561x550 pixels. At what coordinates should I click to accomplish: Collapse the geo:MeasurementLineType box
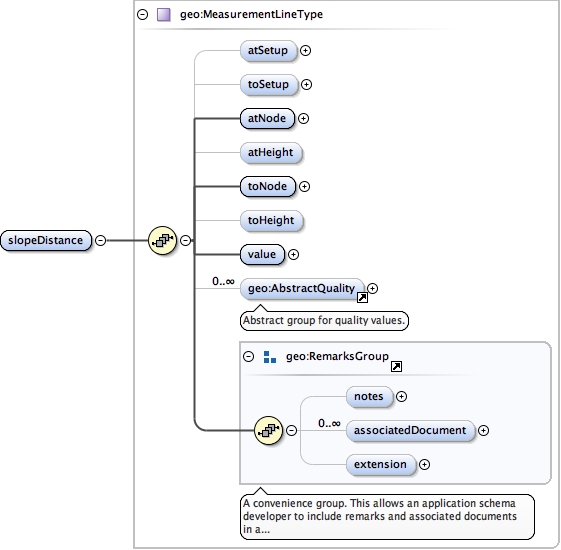point(143,15)
